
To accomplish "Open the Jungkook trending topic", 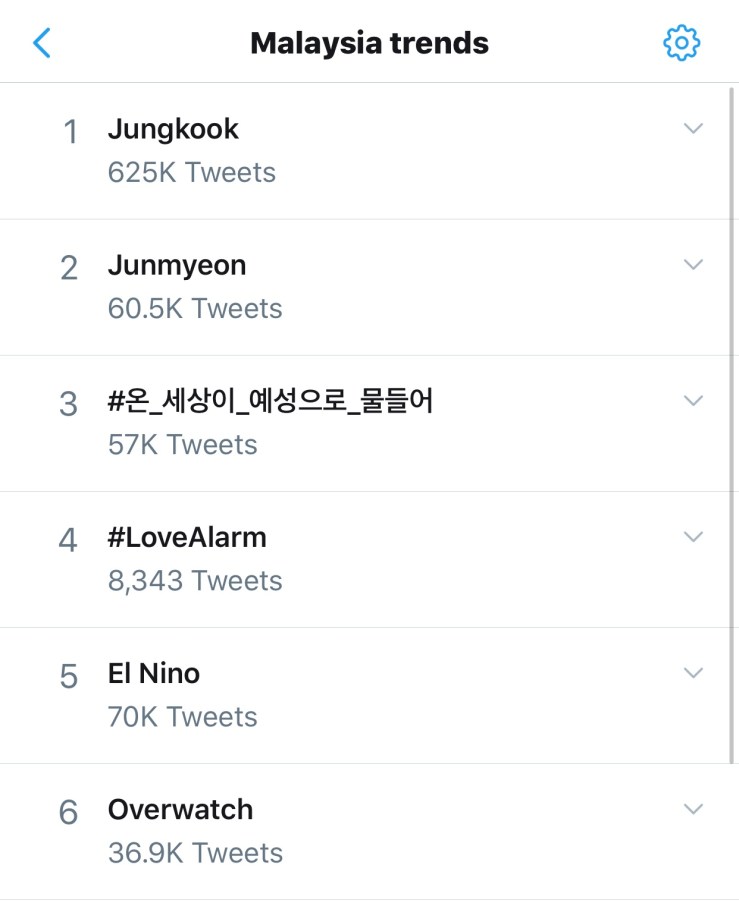I will pyautogui.click(x=173, y=129).
